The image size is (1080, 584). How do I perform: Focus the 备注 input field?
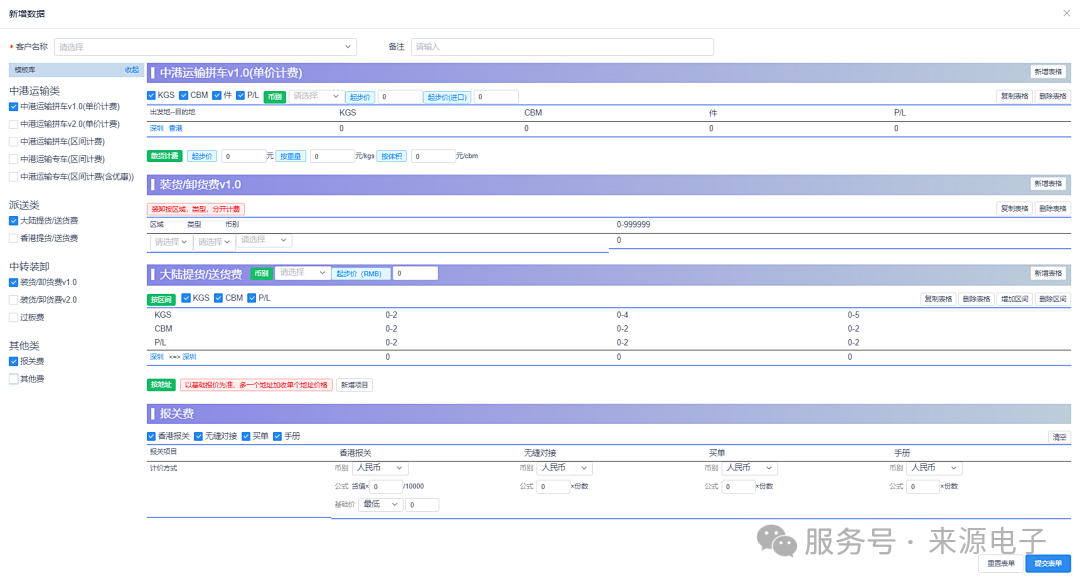pyautogui.click(x=562, y=47)
